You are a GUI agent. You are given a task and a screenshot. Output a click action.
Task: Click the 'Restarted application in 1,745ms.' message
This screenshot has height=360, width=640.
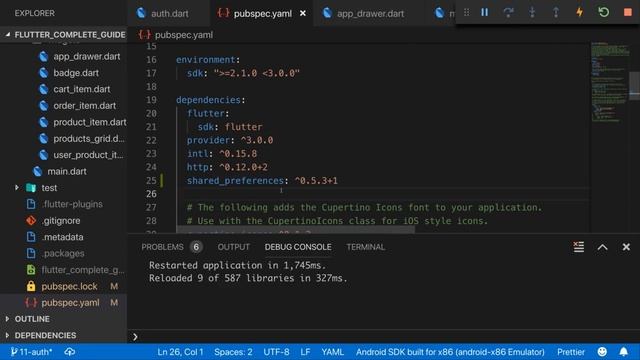[238, 265]
